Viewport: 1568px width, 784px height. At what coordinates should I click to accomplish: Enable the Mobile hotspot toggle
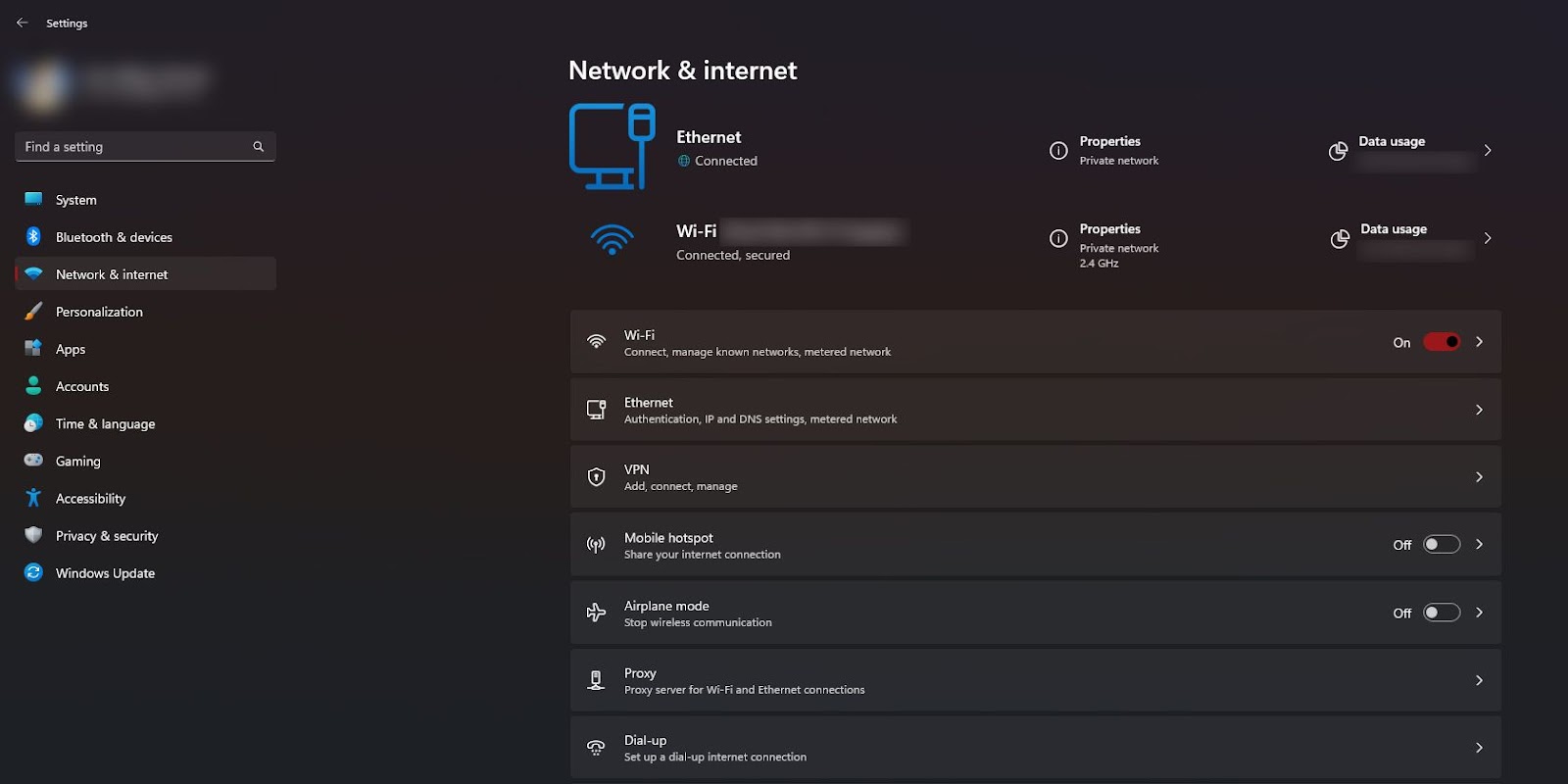pos(1442,545)
